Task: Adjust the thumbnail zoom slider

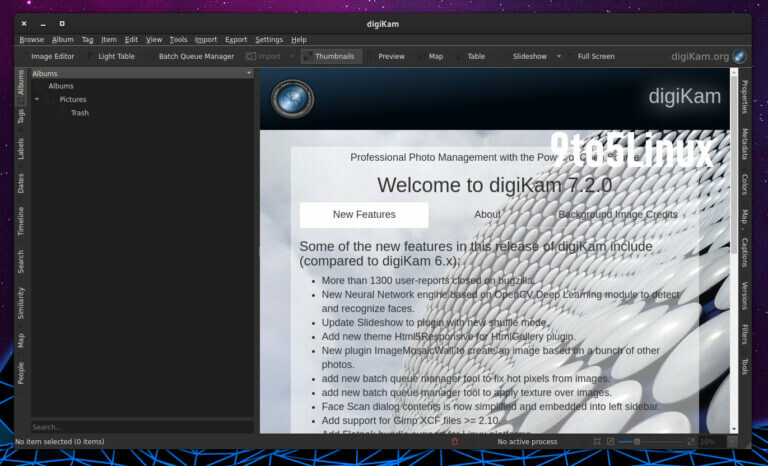Action: 636,441
